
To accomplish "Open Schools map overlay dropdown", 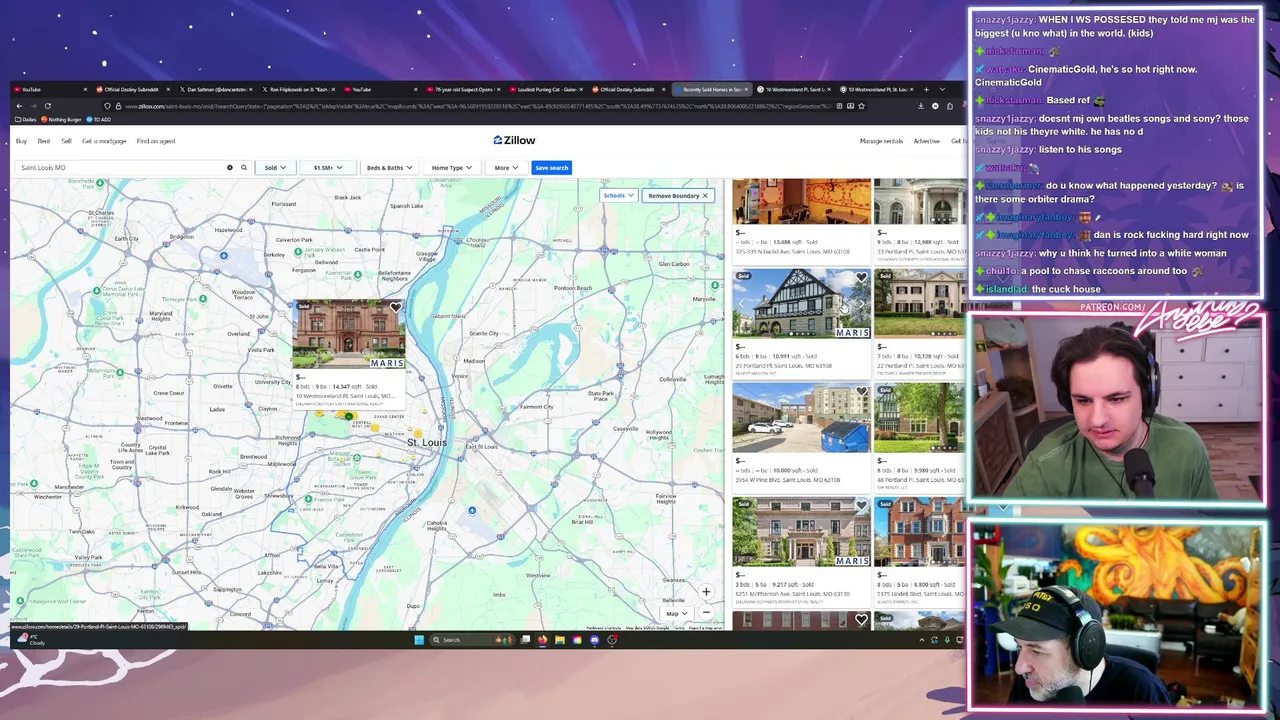I will coord(618,196).
